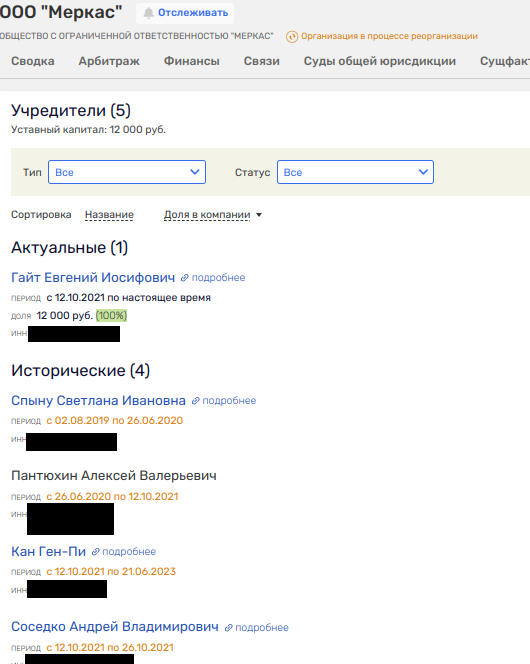
Task: Click the ООО "Меркас" company title
Action: pyautogui.click(x=61, y=12)
